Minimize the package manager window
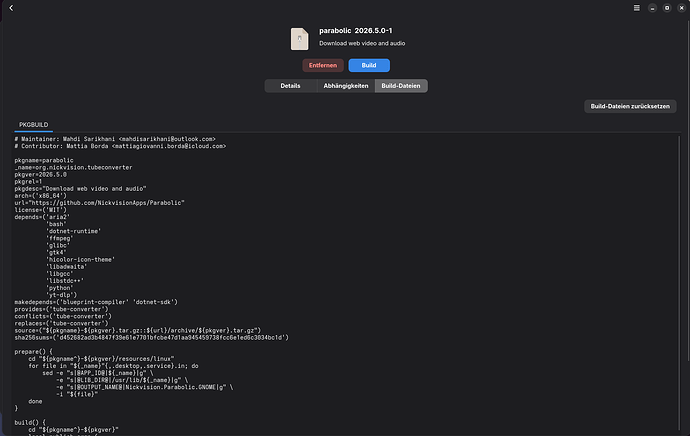The width and height of the screenshot is (690, 436). (652, 8)
